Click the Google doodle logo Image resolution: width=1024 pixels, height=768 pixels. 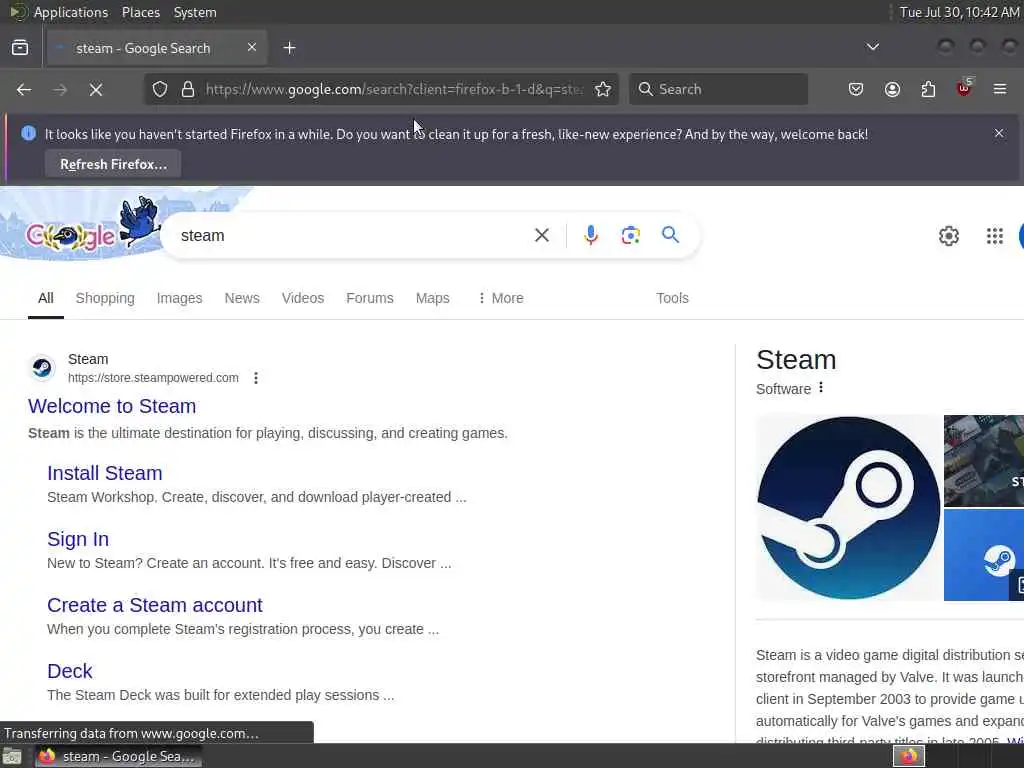point(91,225)
